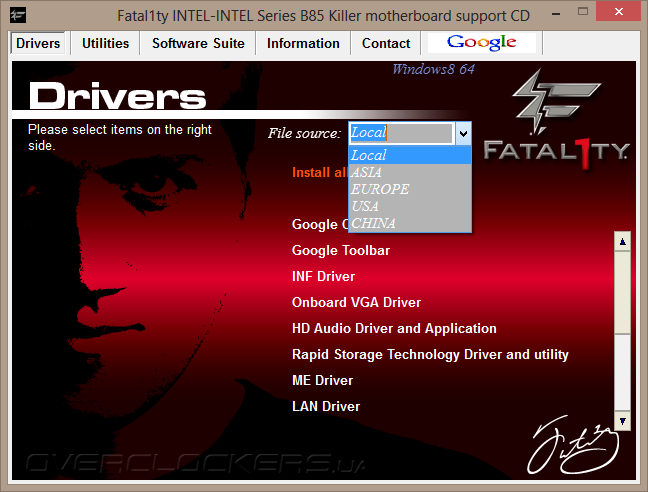
Task: Switch to the Utilities tab
Action: pyautogui.click(x=105, y=43)
